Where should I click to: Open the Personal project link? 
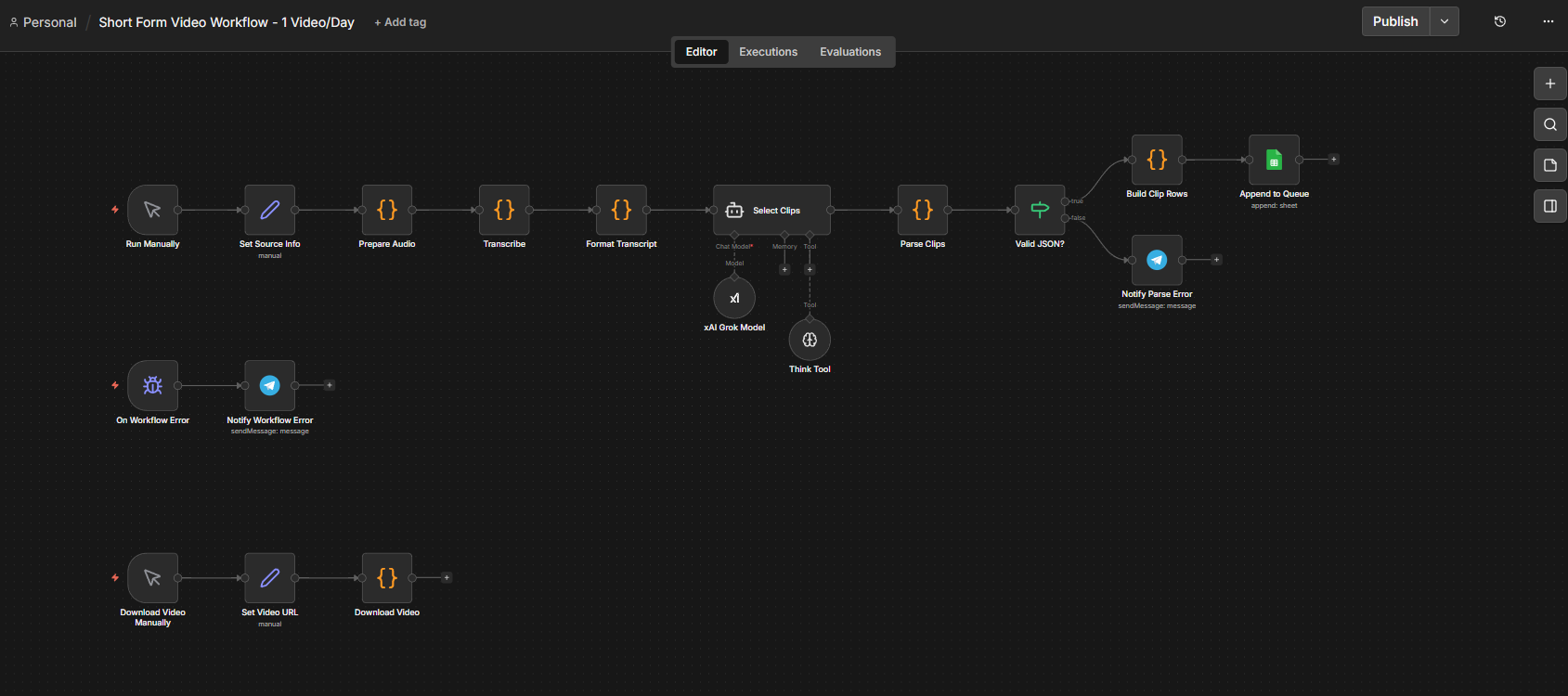click(x=43, y=22)
